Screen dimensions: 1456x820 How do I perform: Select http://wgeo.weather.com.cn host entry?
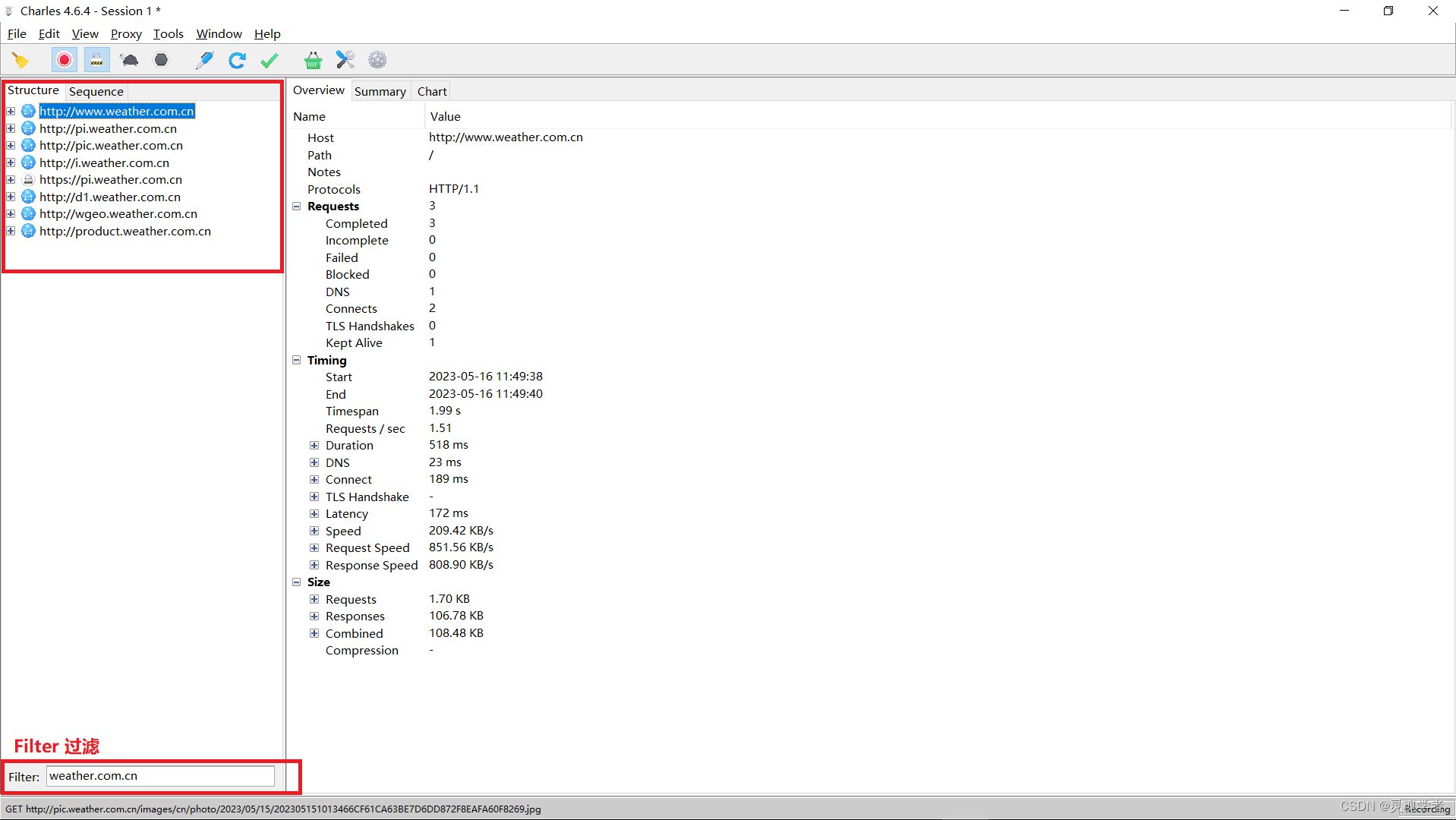pyautogui.click(x=118, y=214)
